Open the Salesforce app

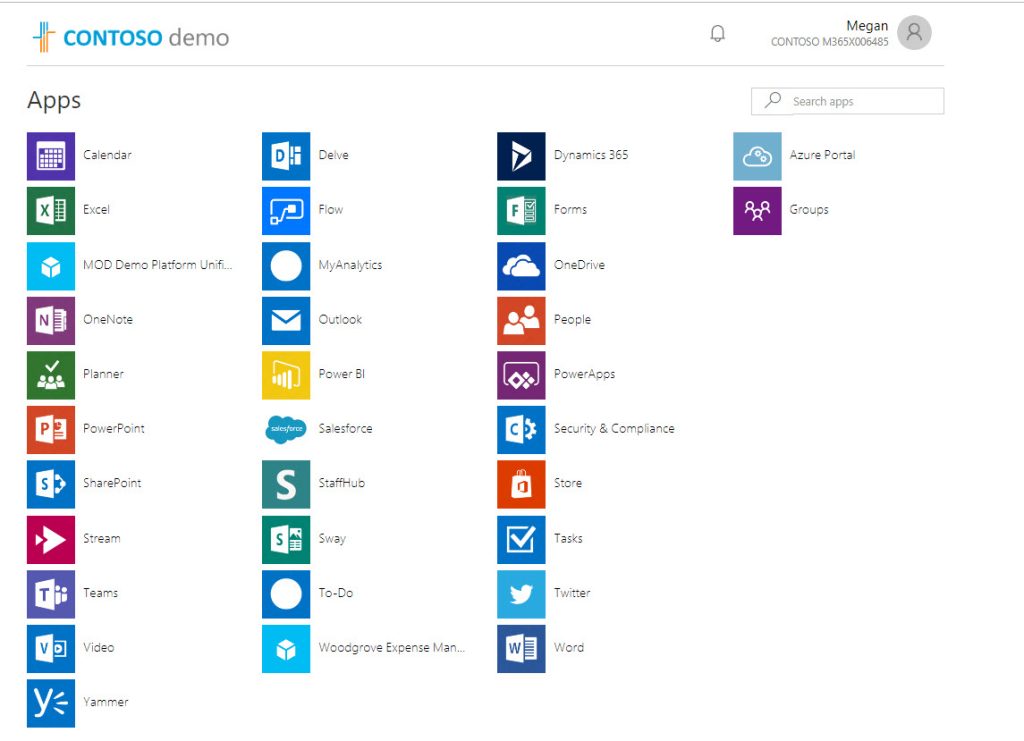click(285, 429)
